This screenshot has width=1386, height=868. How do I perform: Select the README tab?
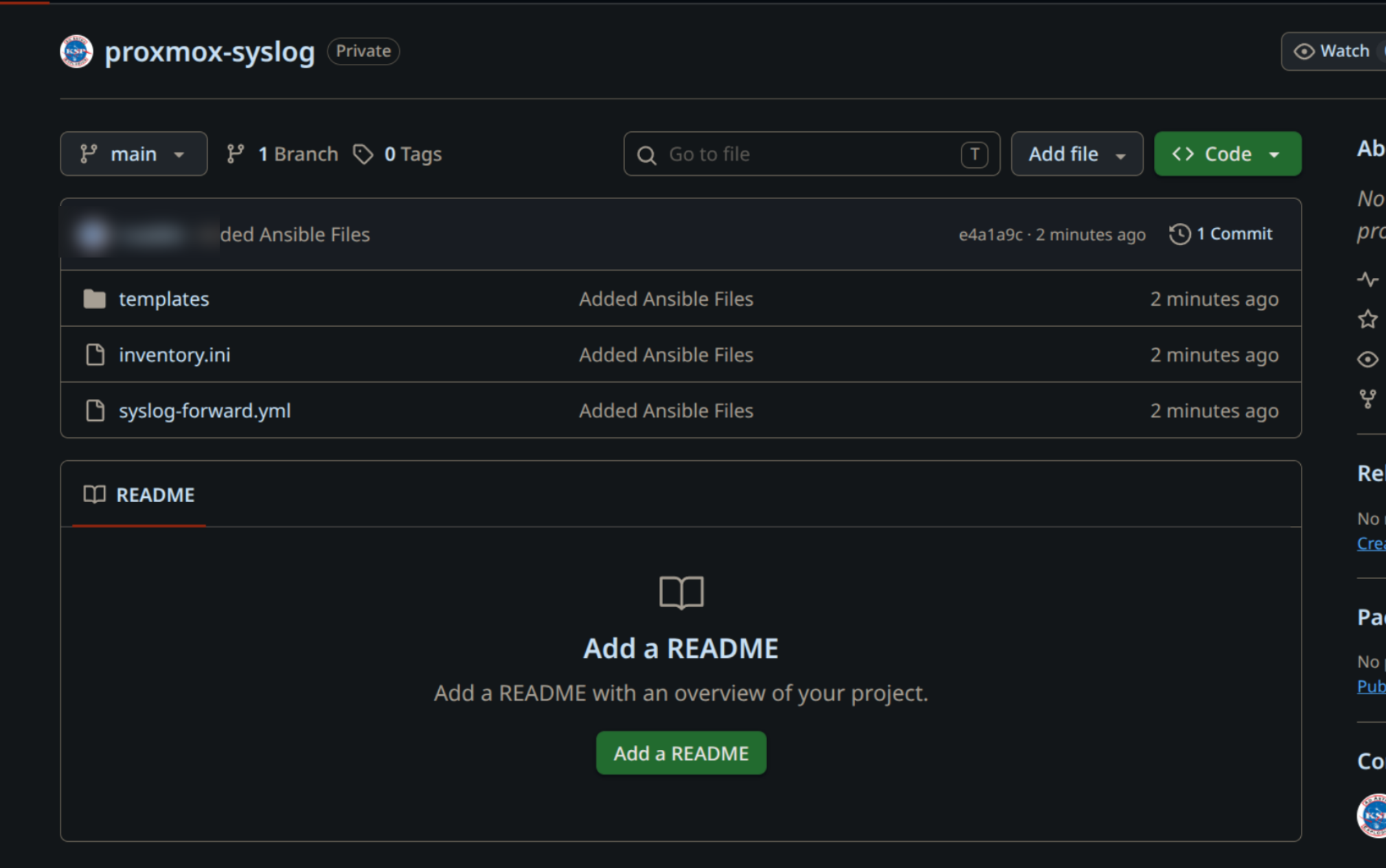tap(139, 495)
